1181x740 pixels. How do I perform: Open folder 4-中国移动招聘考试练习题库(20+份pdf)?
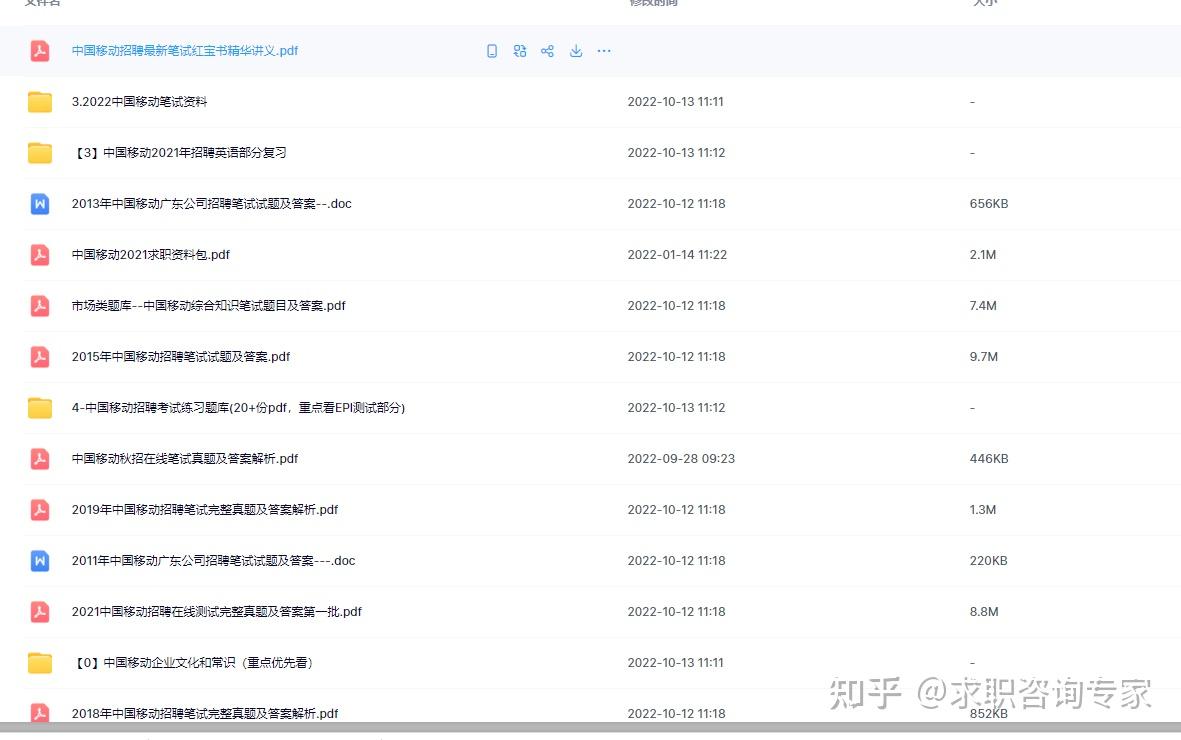click(238, 408)
